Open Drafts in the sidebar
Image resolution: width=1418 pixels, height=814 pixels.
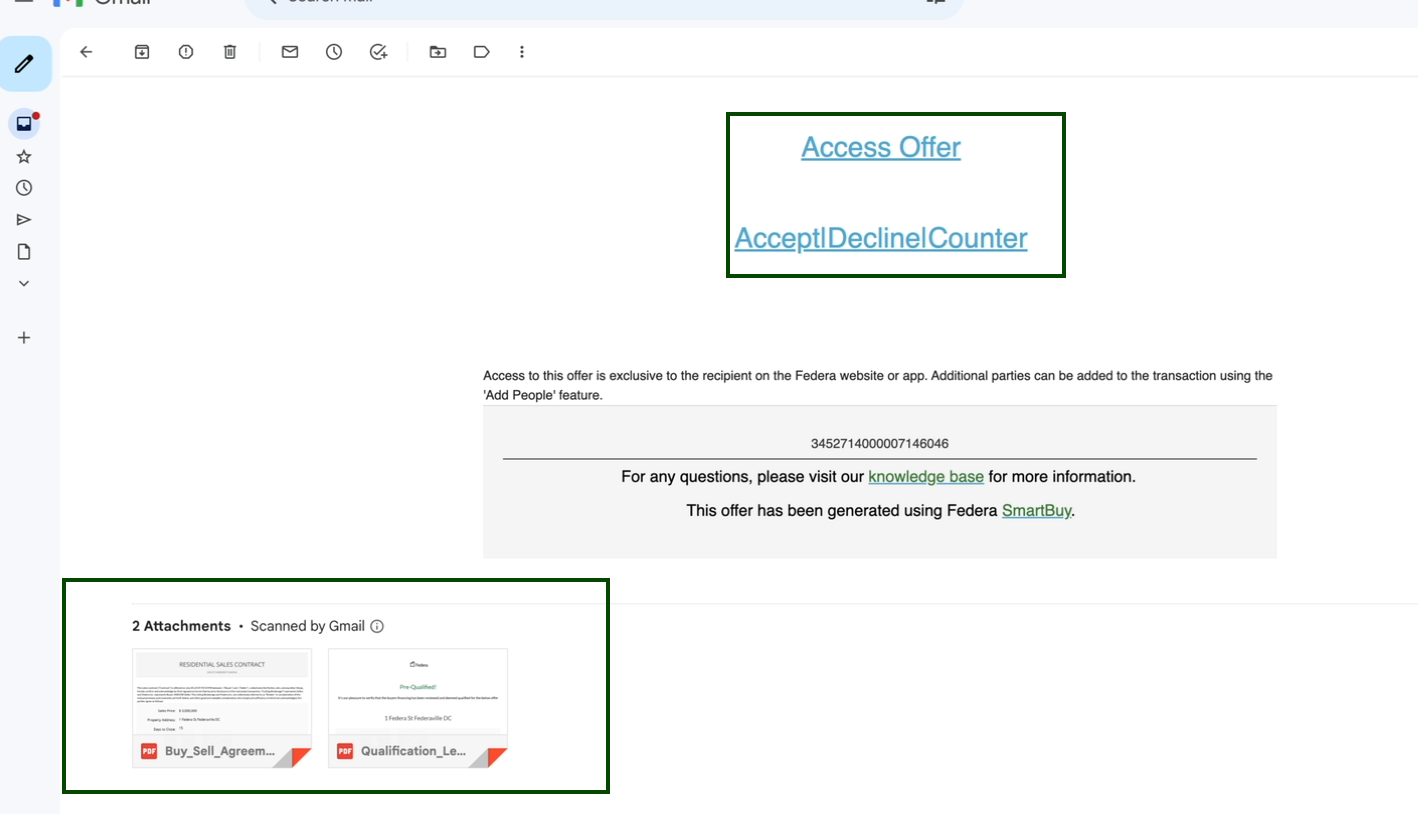coord(24,252)
